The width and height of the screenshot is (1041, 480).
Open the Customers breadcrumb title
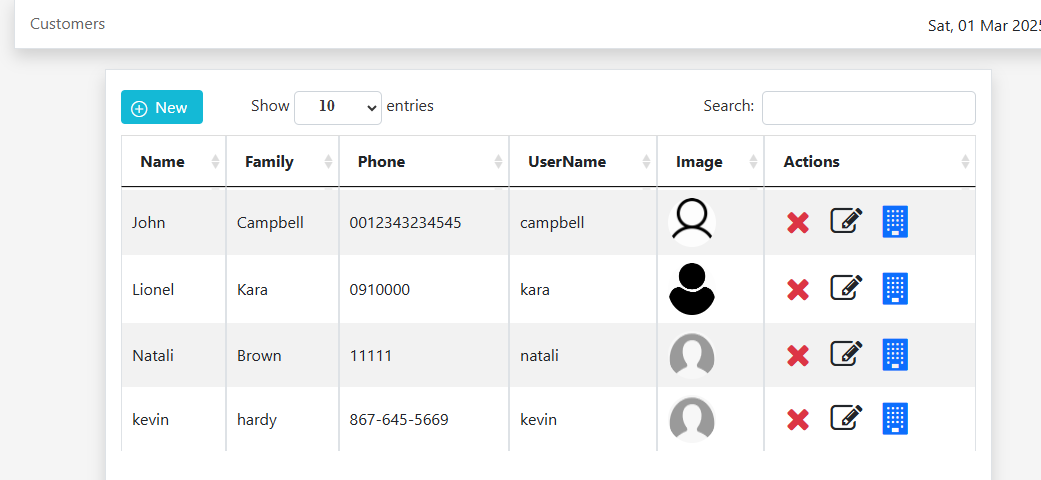tap(67, 24)
